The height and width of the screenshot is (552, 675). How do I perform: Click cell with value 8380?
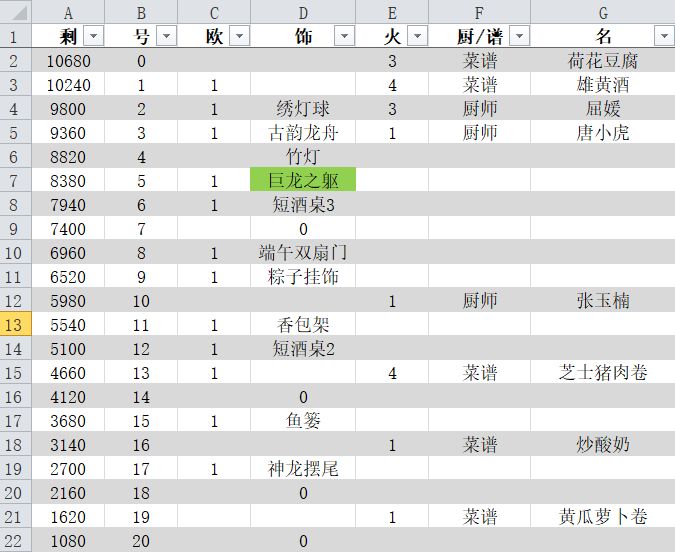coord(68,180)
